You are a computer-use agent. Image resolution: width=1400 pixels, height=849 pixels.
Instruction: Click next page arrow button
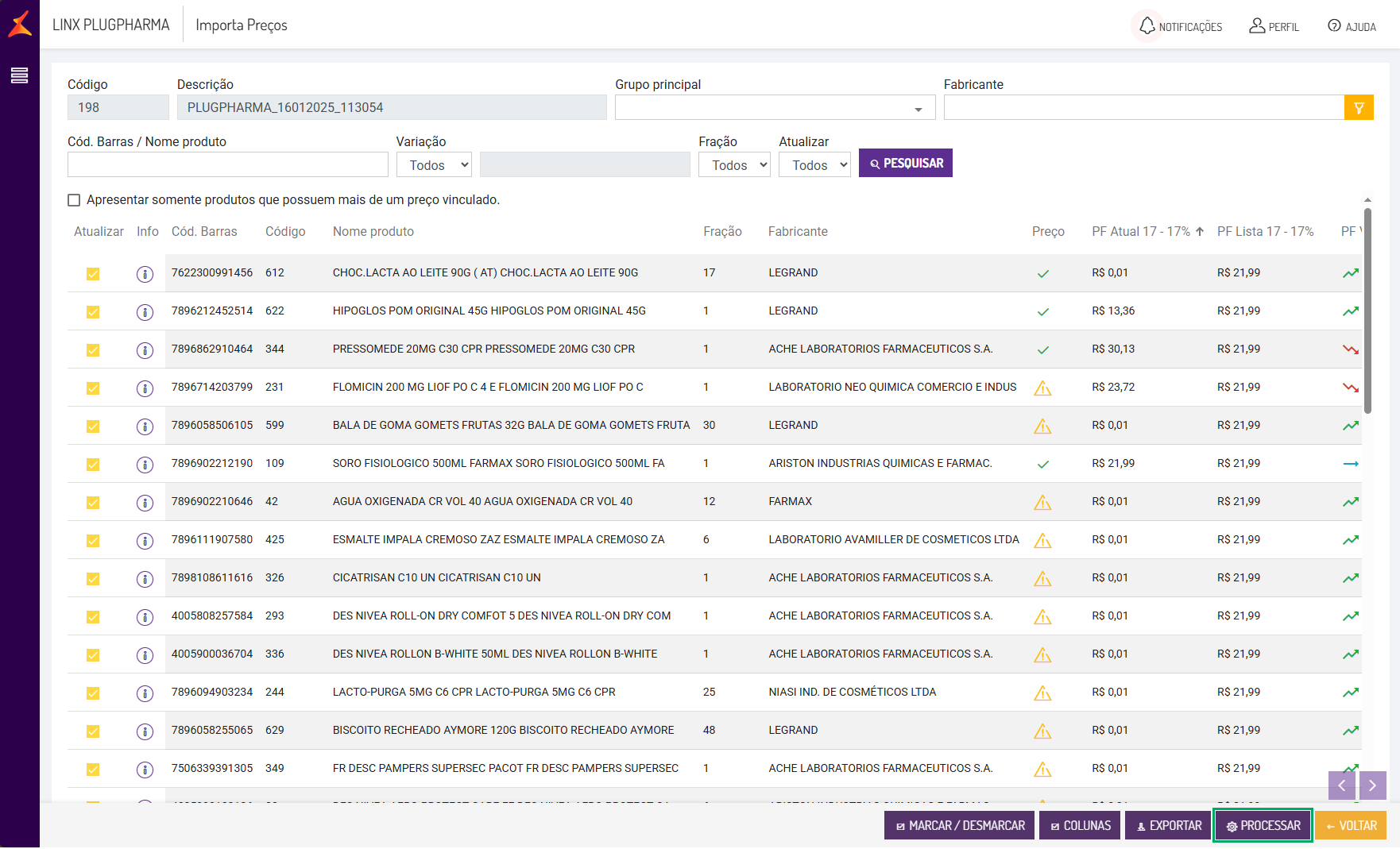[1372, 785]
